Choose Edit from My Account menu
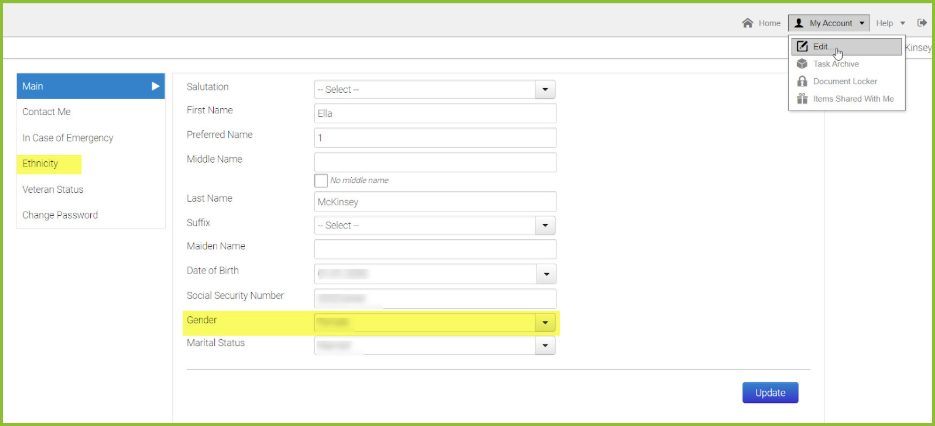This screenshot has width=935, height=426. click(846, 47)
